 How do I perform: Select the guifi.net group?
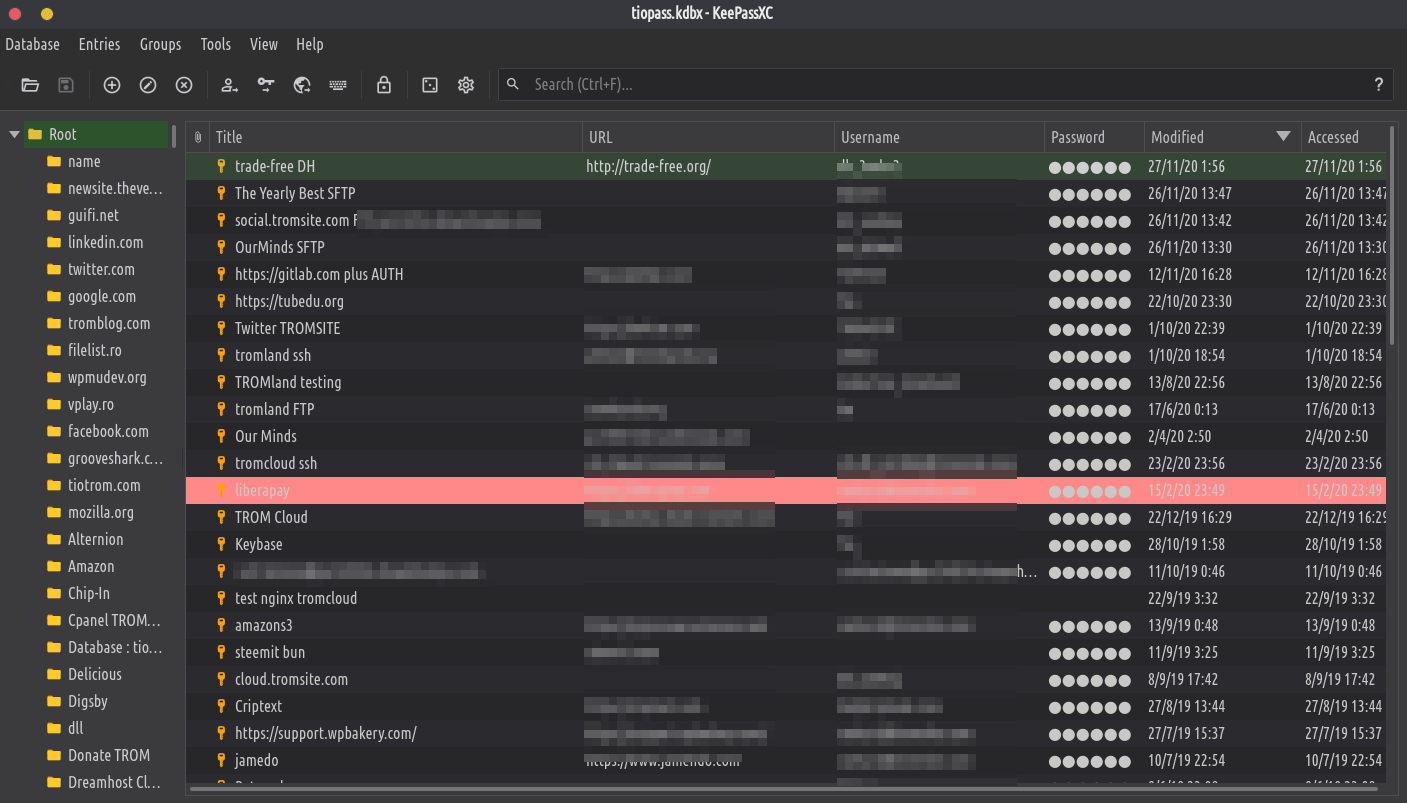pyautogui.click(x=93, y=215)
